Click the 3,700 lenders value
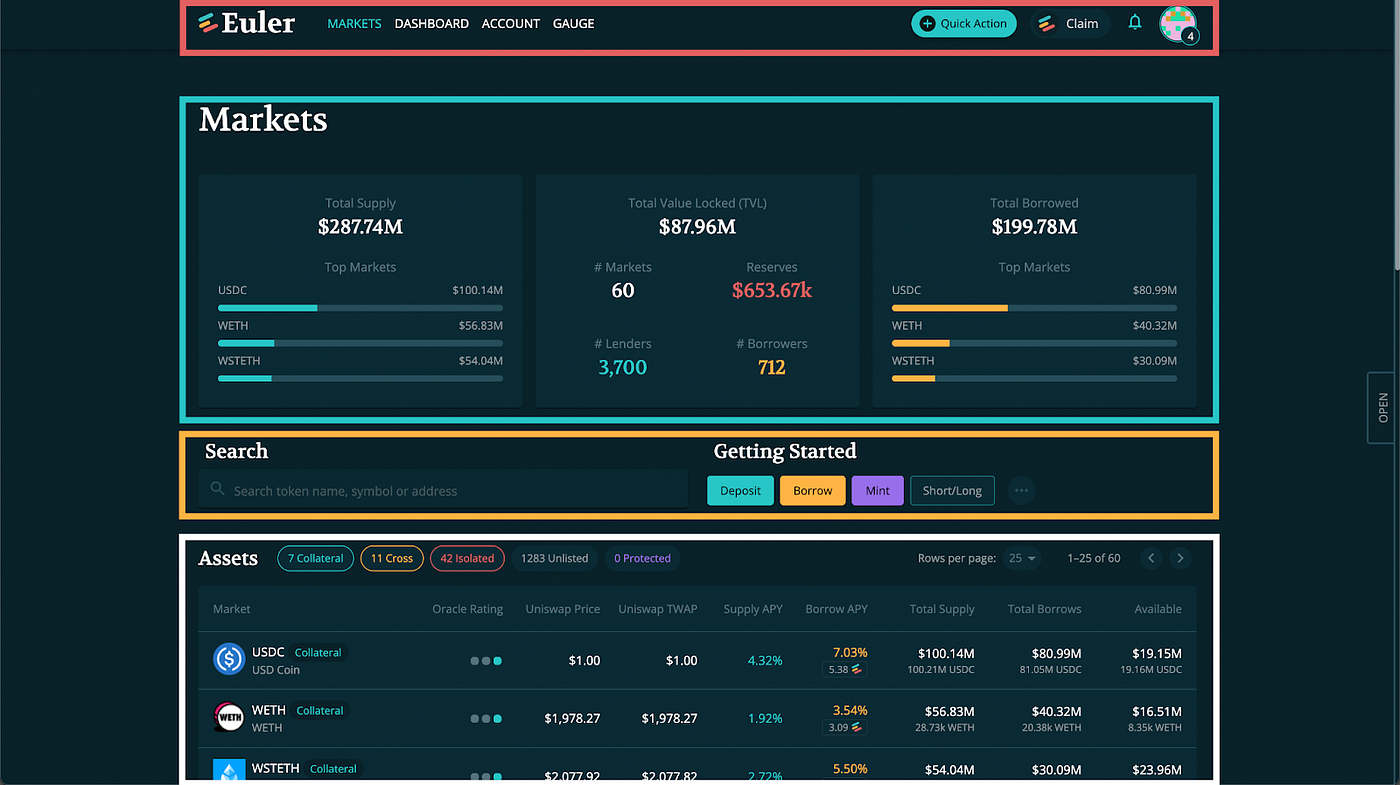The height and width of the screenshot is (785, 1400). [x=623, y=367]
